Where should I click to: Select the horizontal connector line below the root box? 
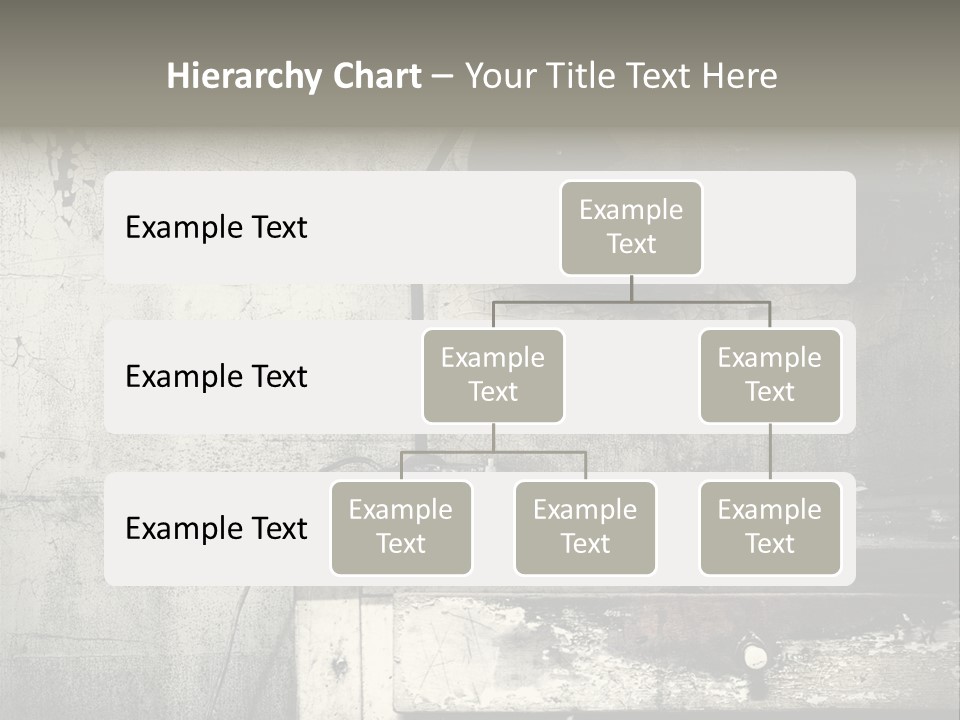pos(700,301)
